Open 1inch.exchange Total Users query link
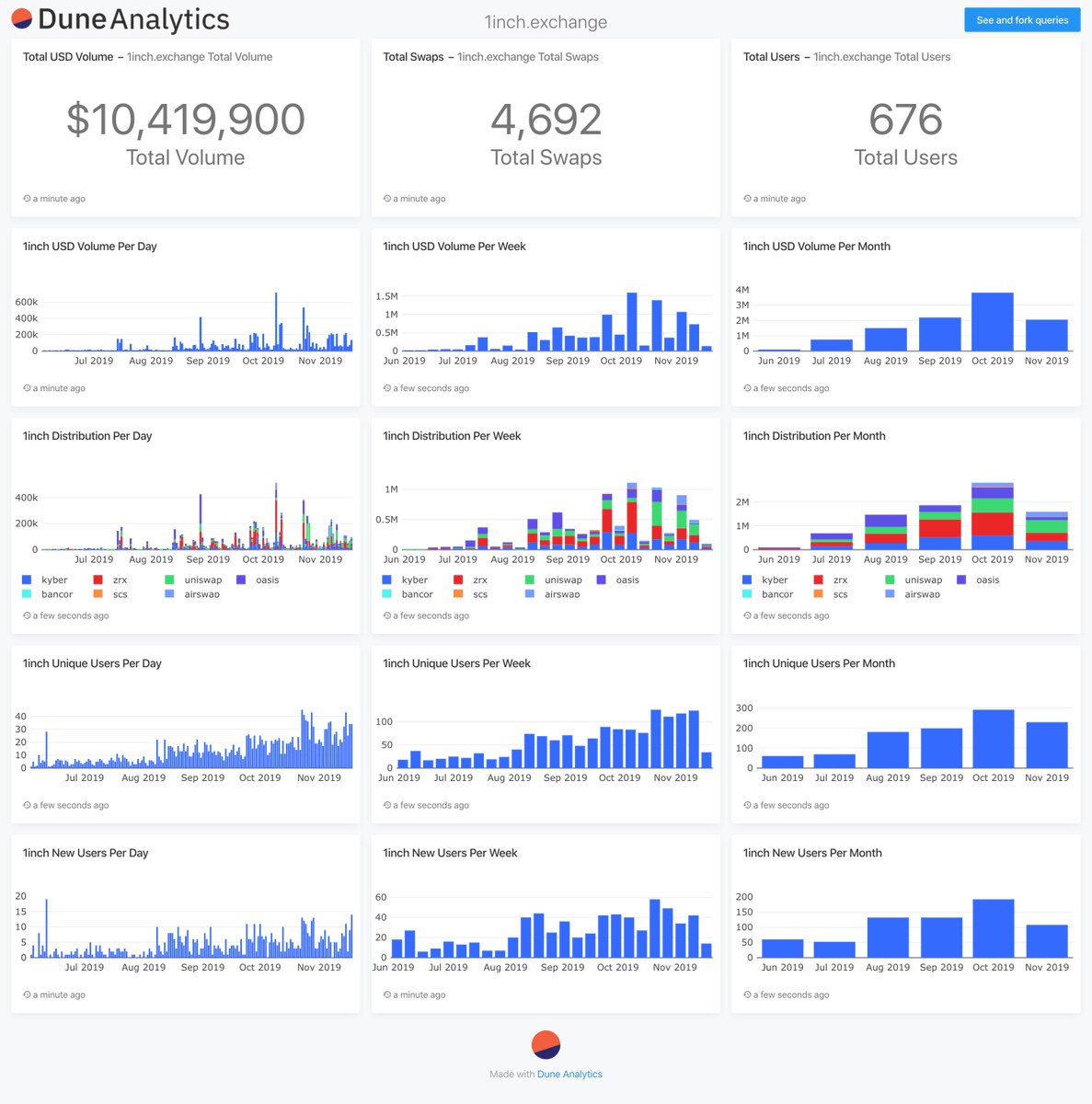Viewport: 1092px width, 1104px height. click(x=882, y=57)
